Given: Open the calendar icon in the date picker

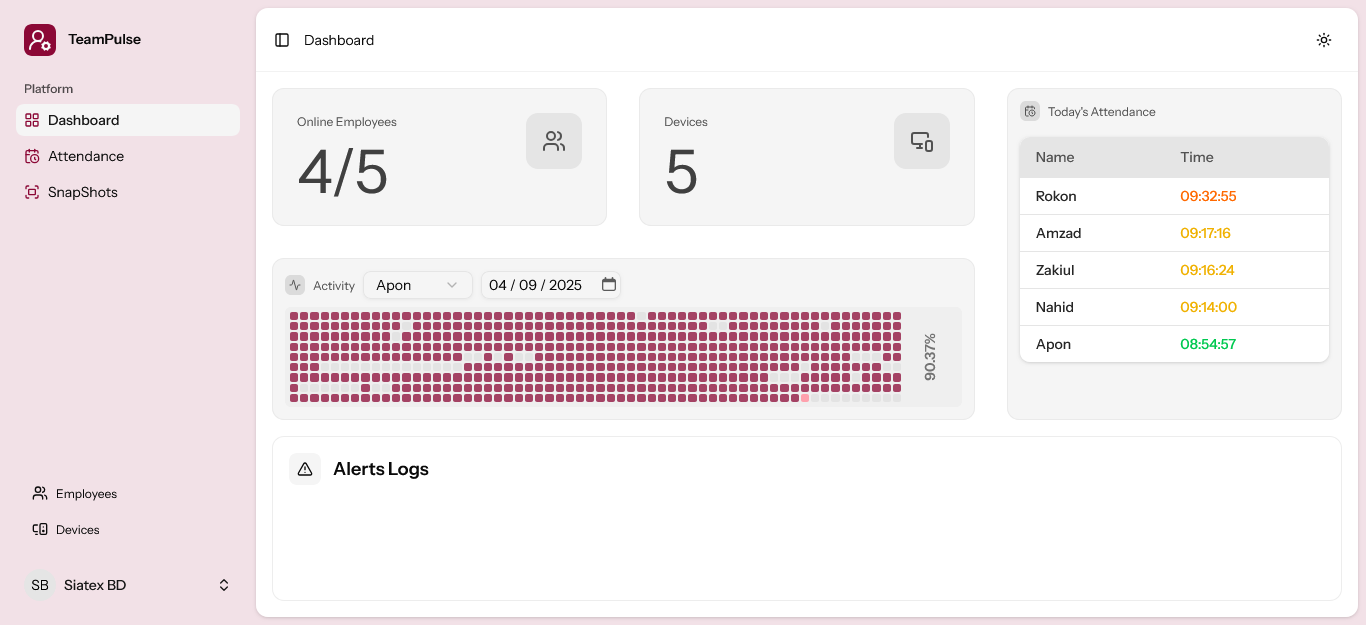Looking at the screenshot, I should tap(609, 284).
